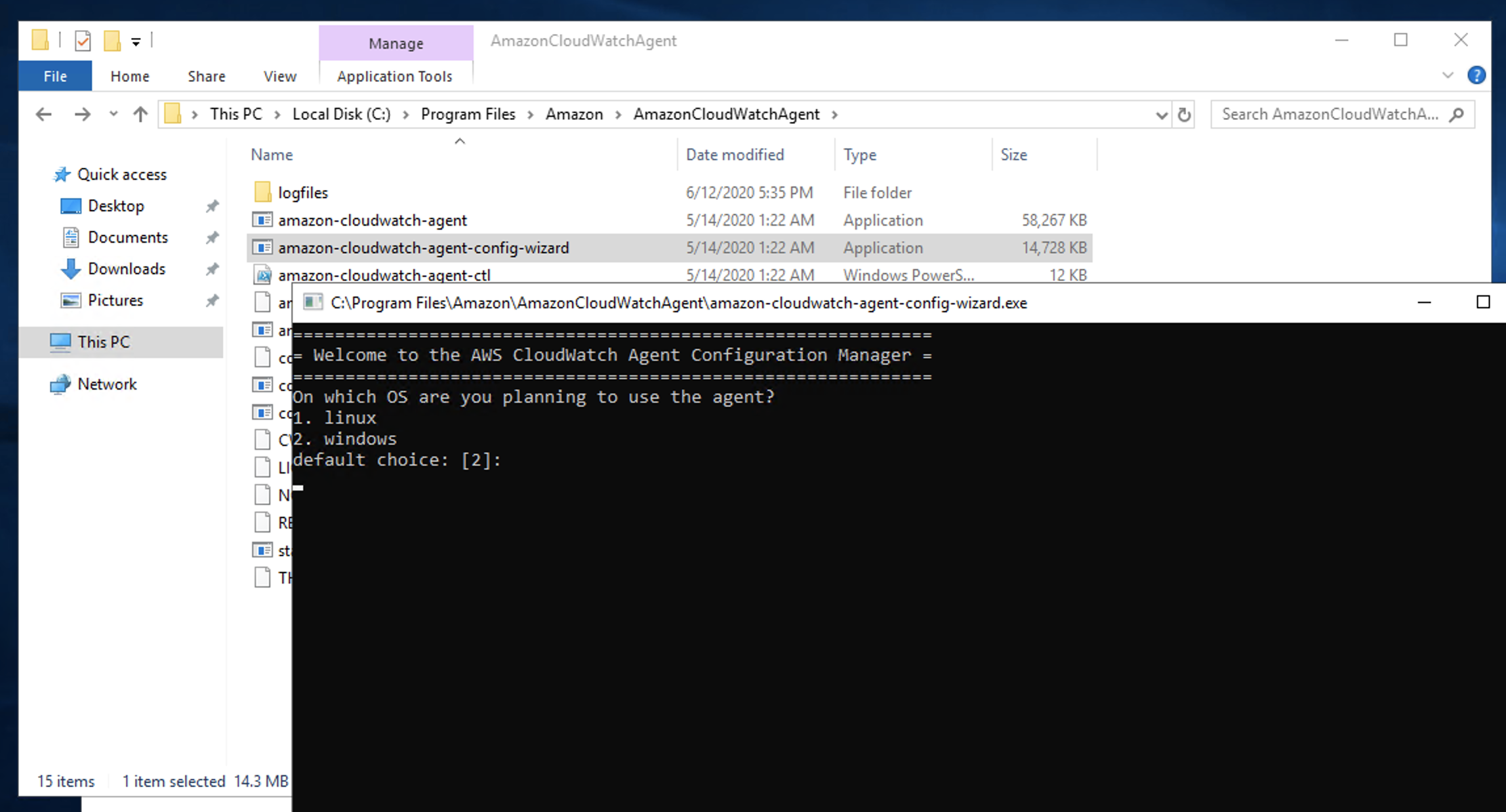The image size is (1506, 812).
Task: Go up one folder level
Action: point(140,115)
